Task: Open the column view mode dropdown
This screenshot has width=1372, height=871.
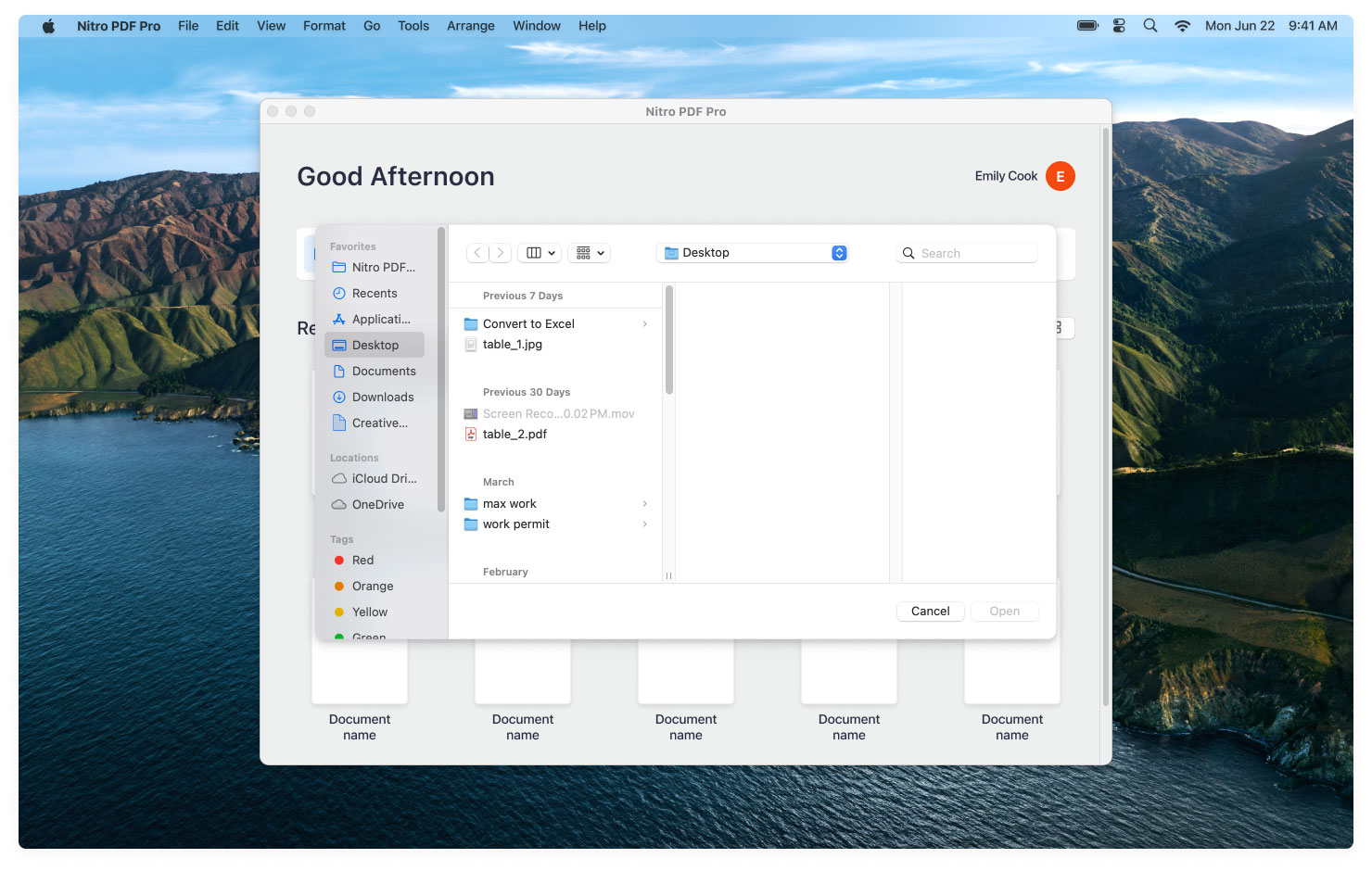Action: pos(540,253)
